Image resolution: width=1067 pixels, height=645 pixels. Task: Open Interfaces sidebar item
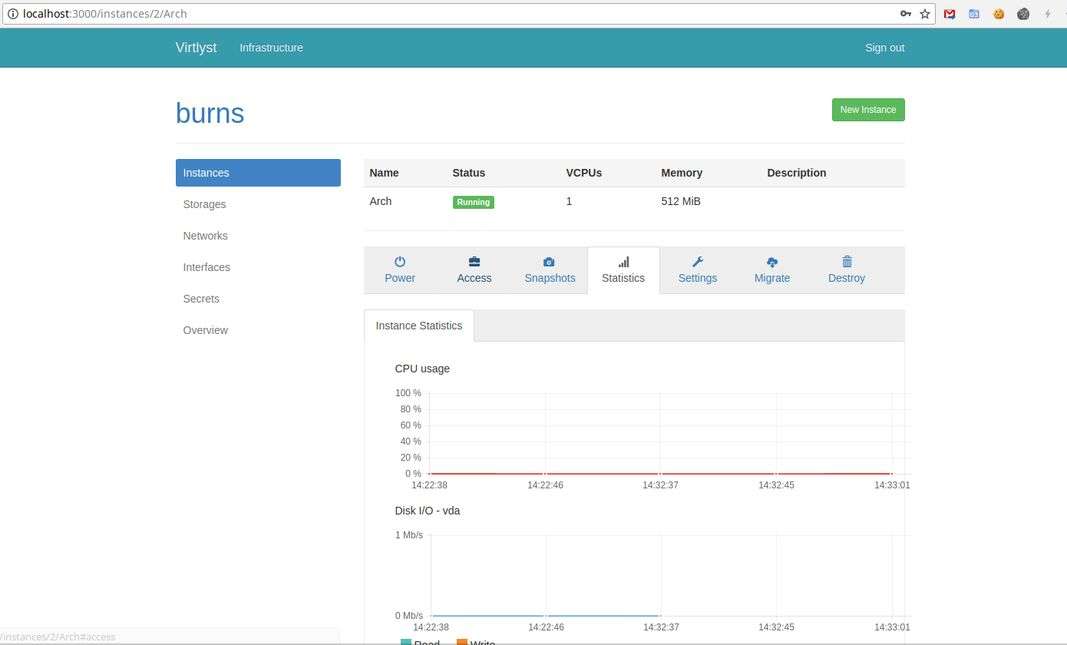206,267
